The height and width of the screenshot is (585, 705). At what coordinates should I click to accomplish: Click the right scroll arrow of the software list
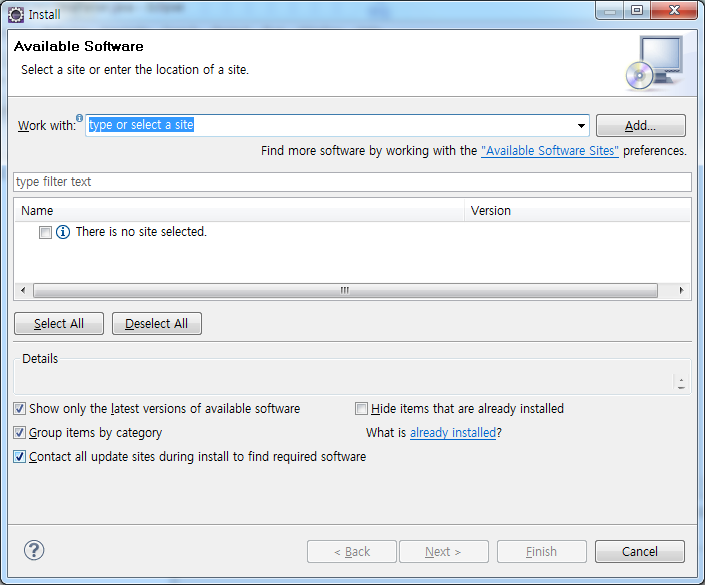[x=682, y=290]
